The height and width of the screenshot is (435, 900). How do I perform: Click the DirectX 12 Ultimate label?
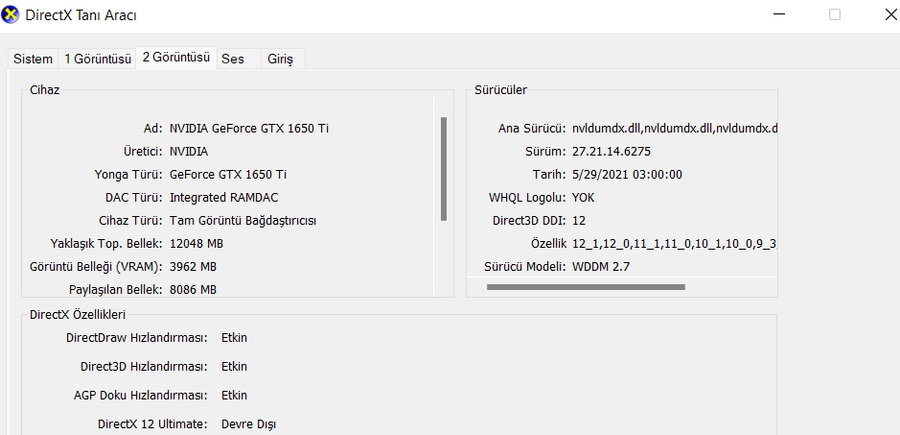152,425
